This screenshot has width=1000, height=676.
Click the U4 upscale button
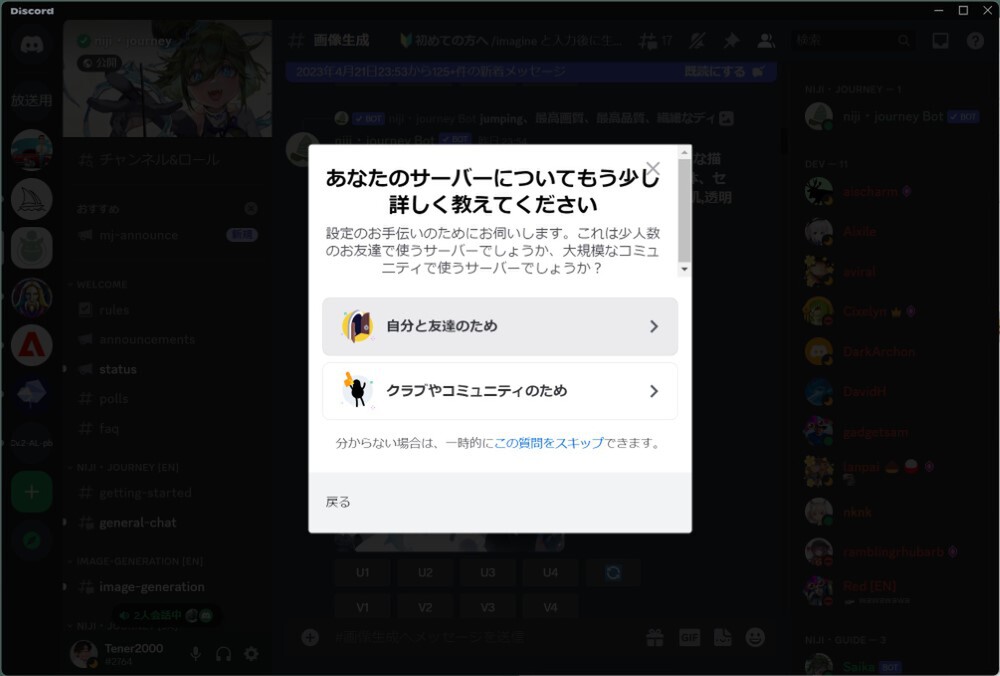click(550, 573)
